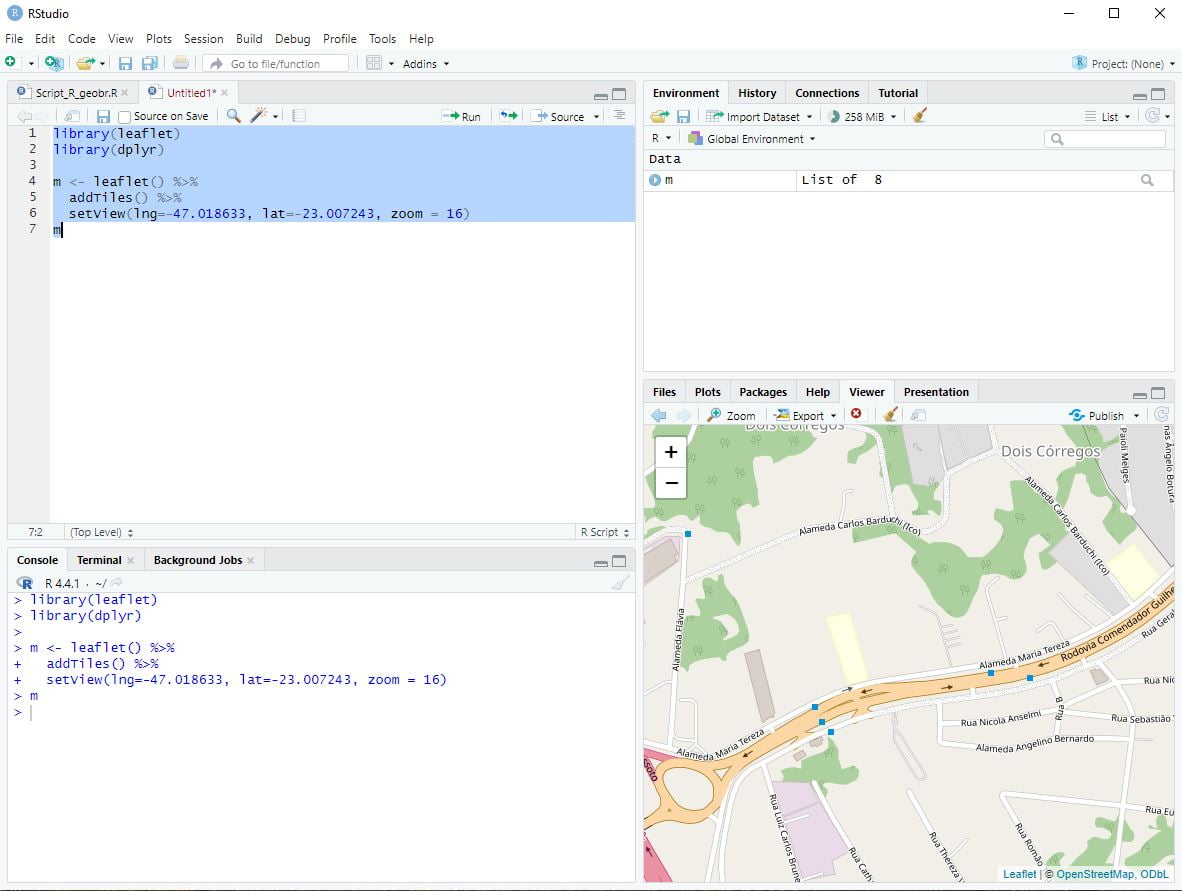Open R Script file type selector
The width and height of the screenshot is (1182, 891).
[605, 532]
